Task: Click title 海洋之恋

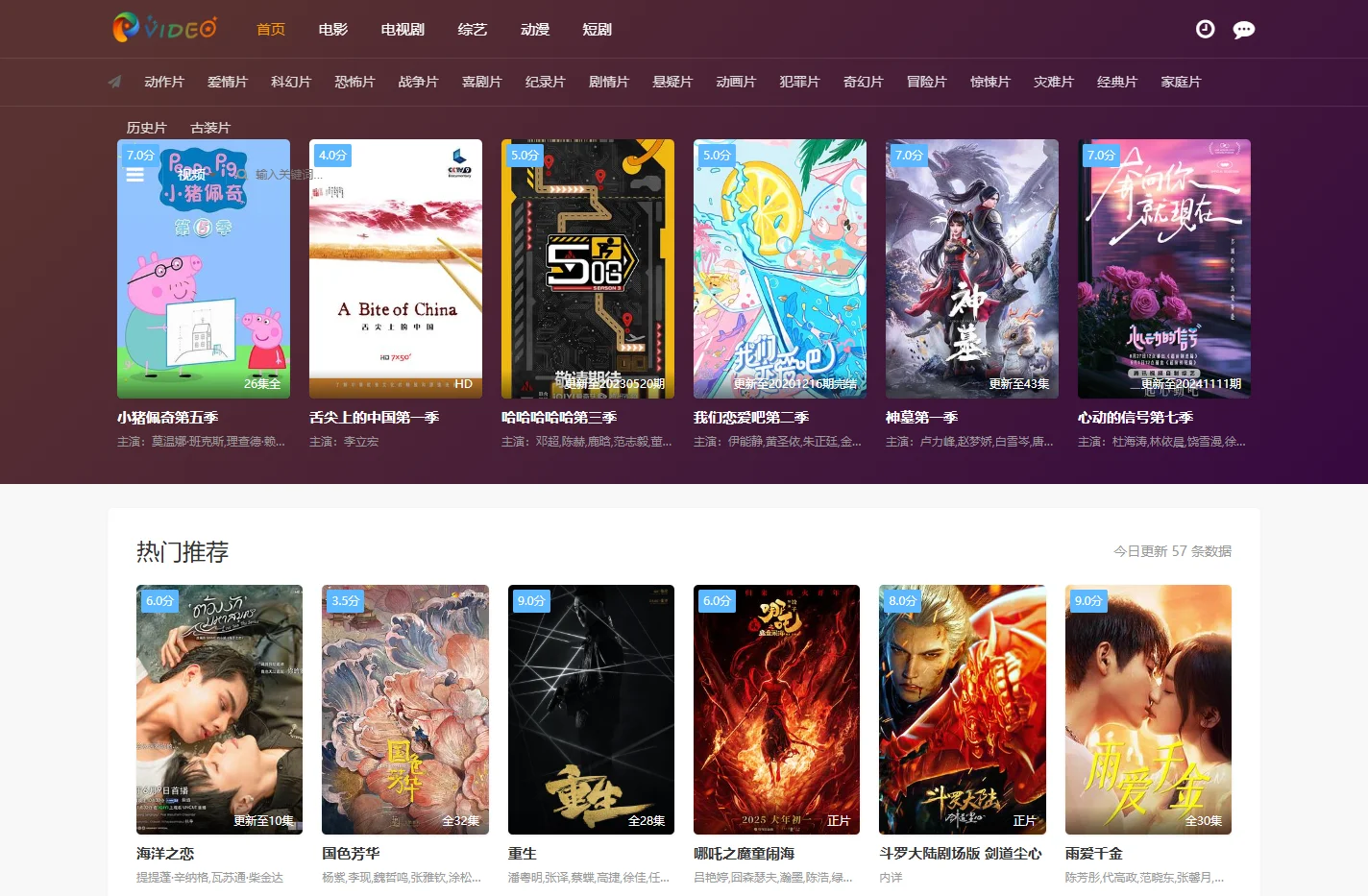Action: pos(165,854)
